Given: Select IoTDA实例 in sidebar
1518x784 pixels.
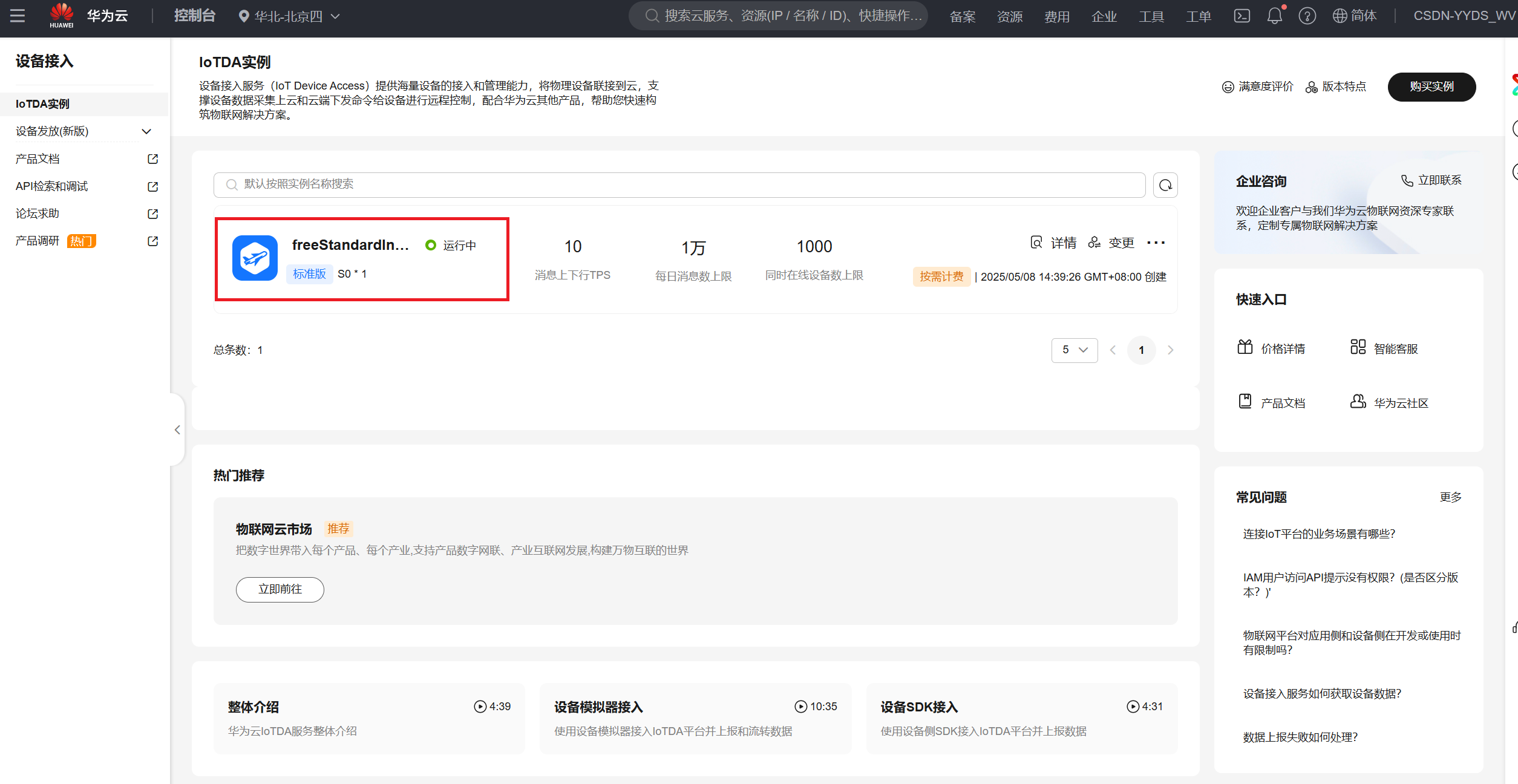Looking at the screenshot, I should (83, 104).
